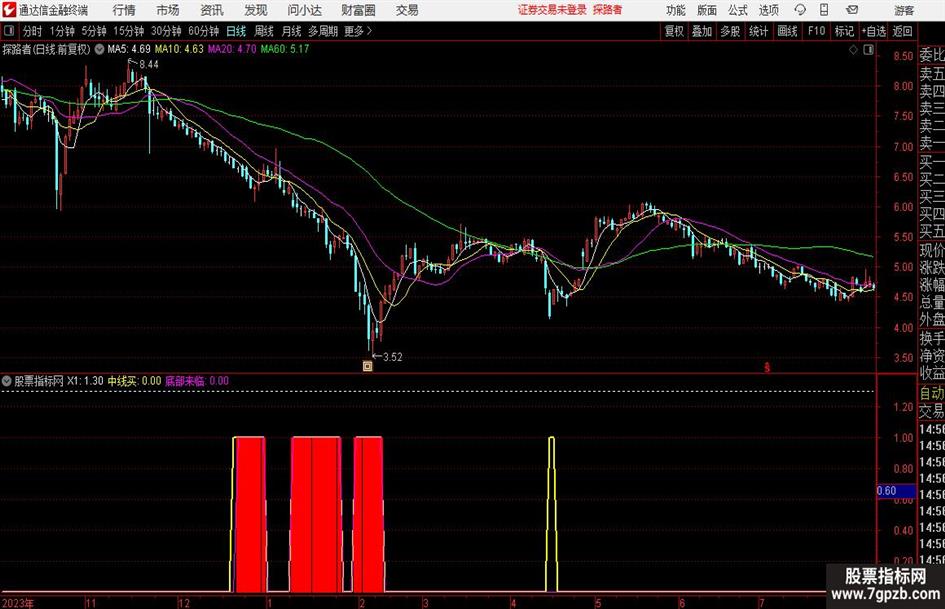Open the 功能 menu
The width and height of the screenshot is (945, 609).
point(676,10)
